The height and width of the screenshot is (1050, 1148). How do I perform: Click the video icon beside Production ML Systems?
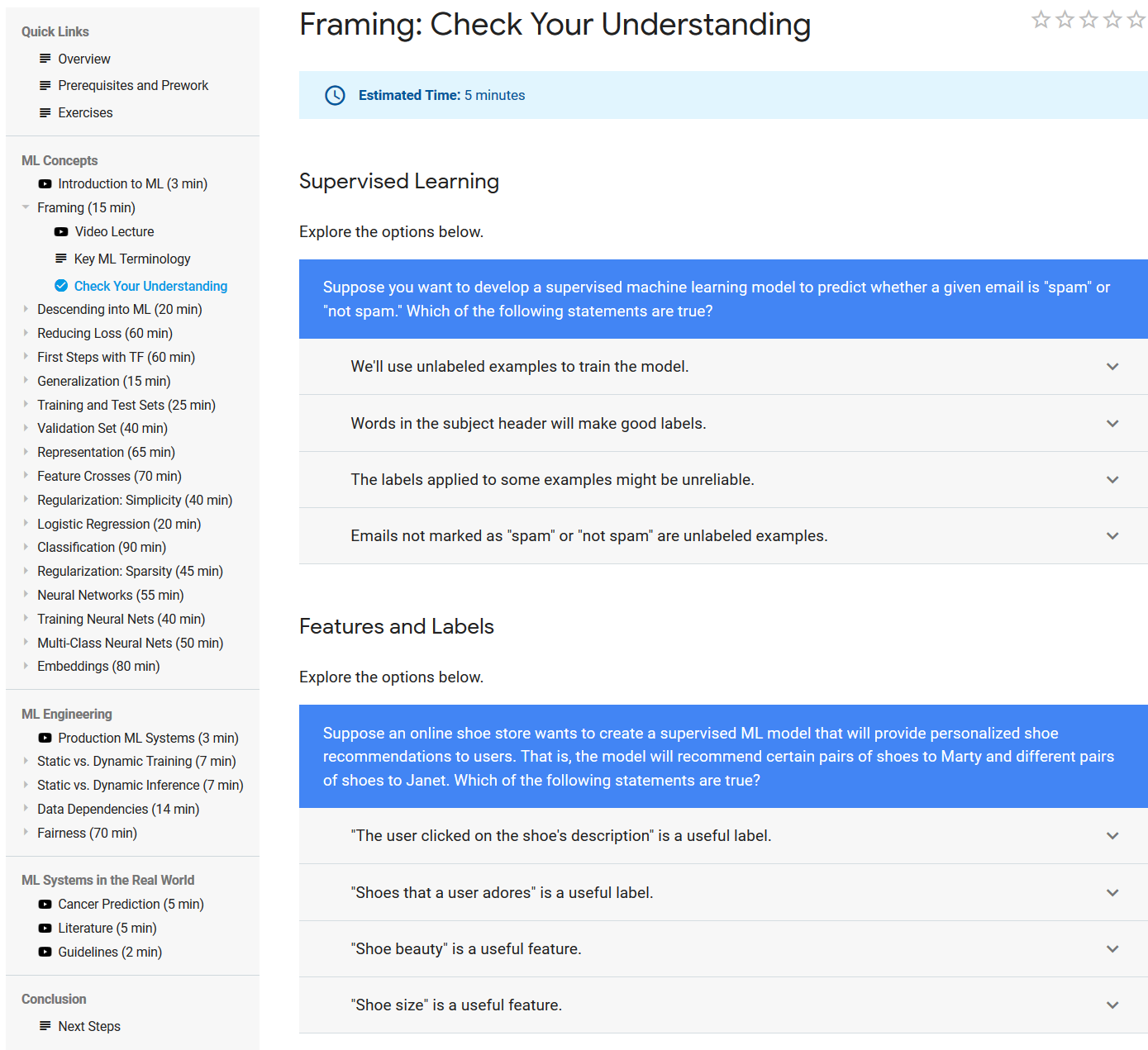coord(45,739)
